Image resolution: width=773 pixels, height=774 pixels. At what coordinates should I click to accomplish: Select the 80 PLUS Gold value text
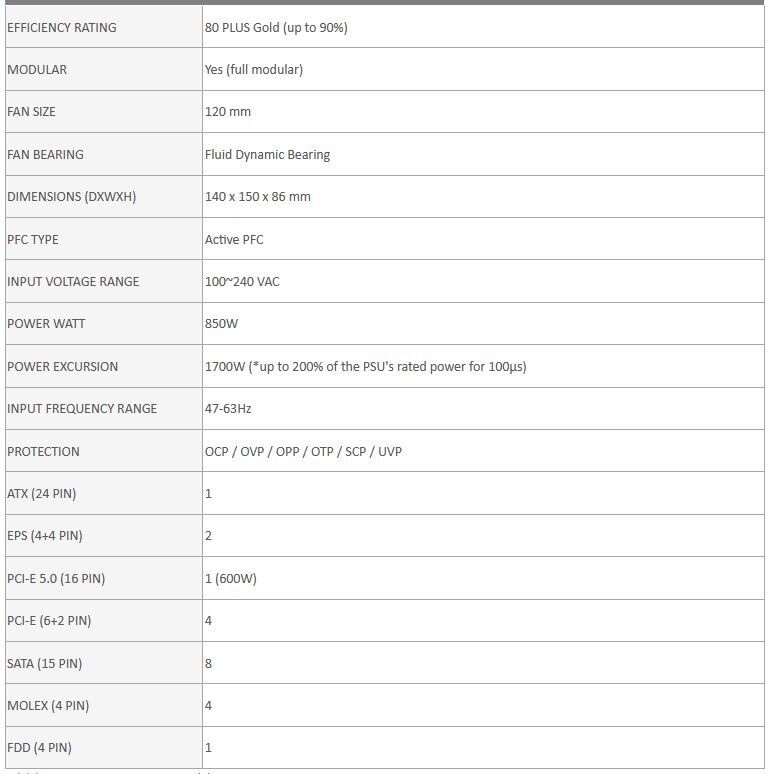[x=276, y=28]
